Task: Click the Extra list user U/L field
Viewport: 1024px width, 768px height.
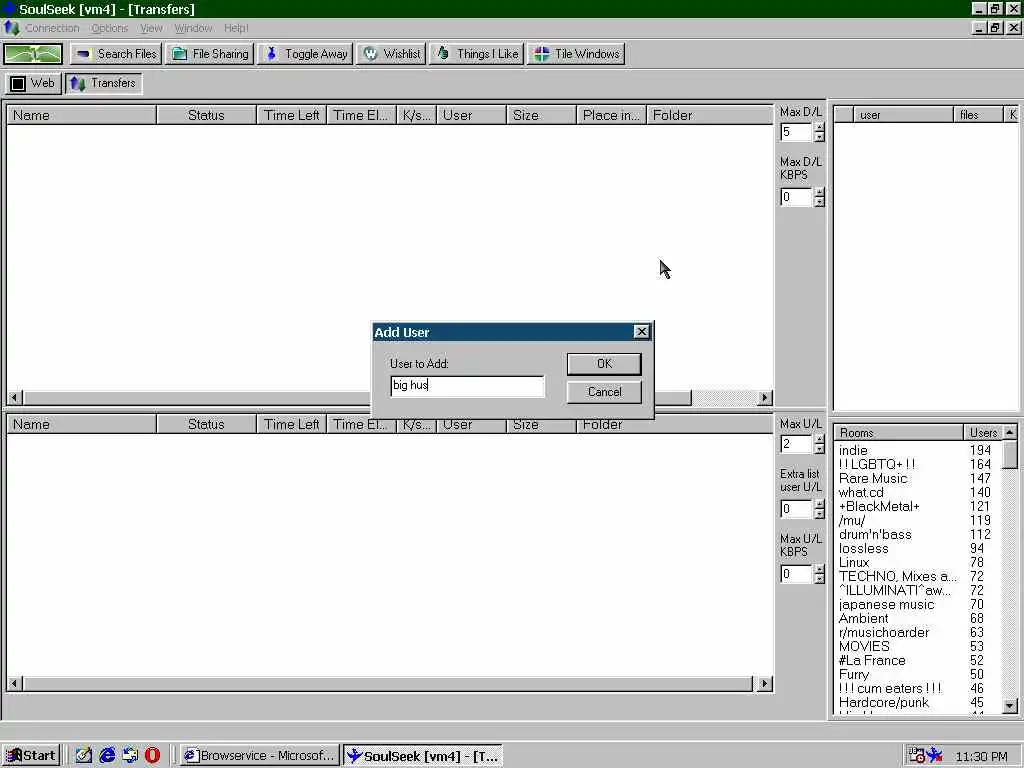Action: [796, 509]
